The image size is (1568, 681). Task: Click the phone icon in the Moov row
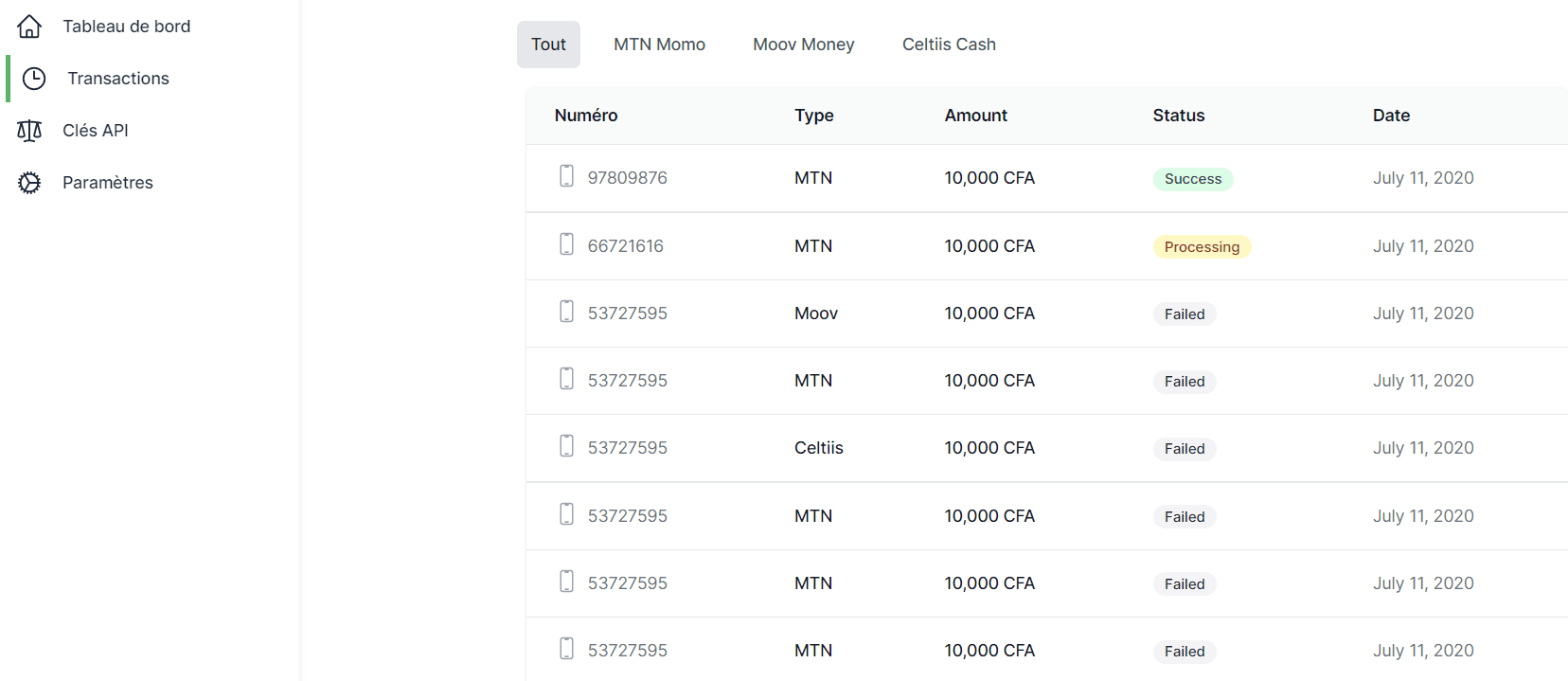click(566, 312)
